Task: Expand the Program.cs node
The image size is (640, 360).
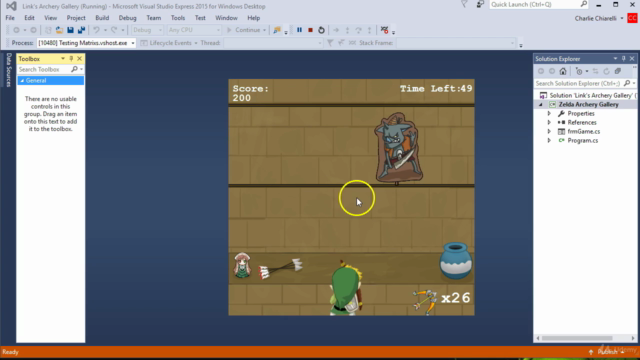Action: pyautogui.click(x=549, y=140)
